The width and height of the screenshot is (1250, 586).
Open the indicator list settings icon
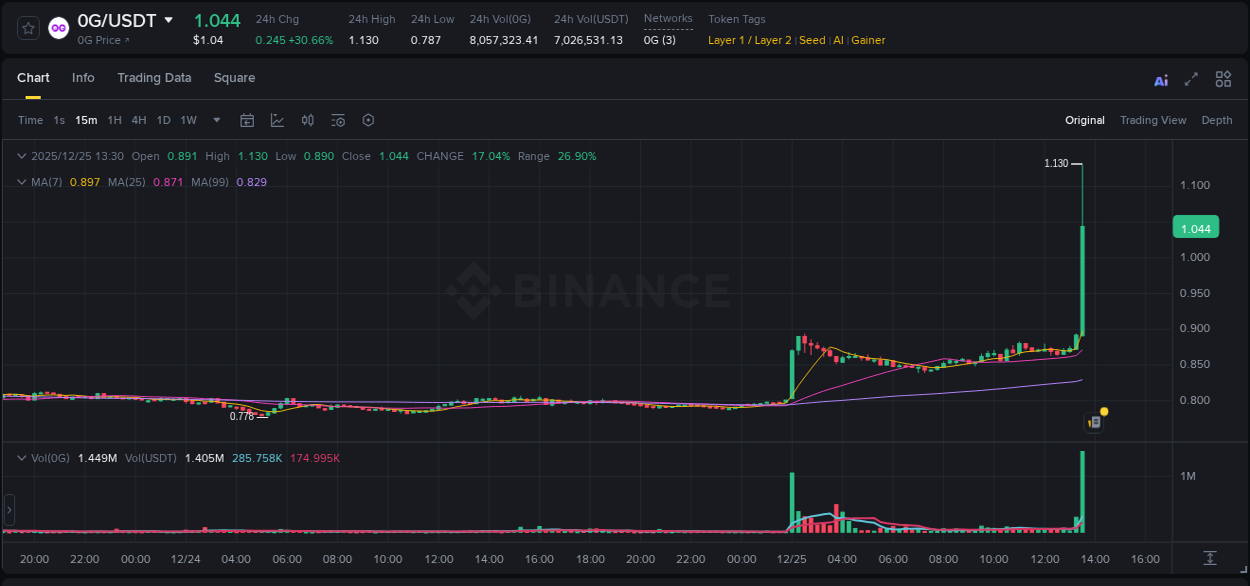(337, 120)
